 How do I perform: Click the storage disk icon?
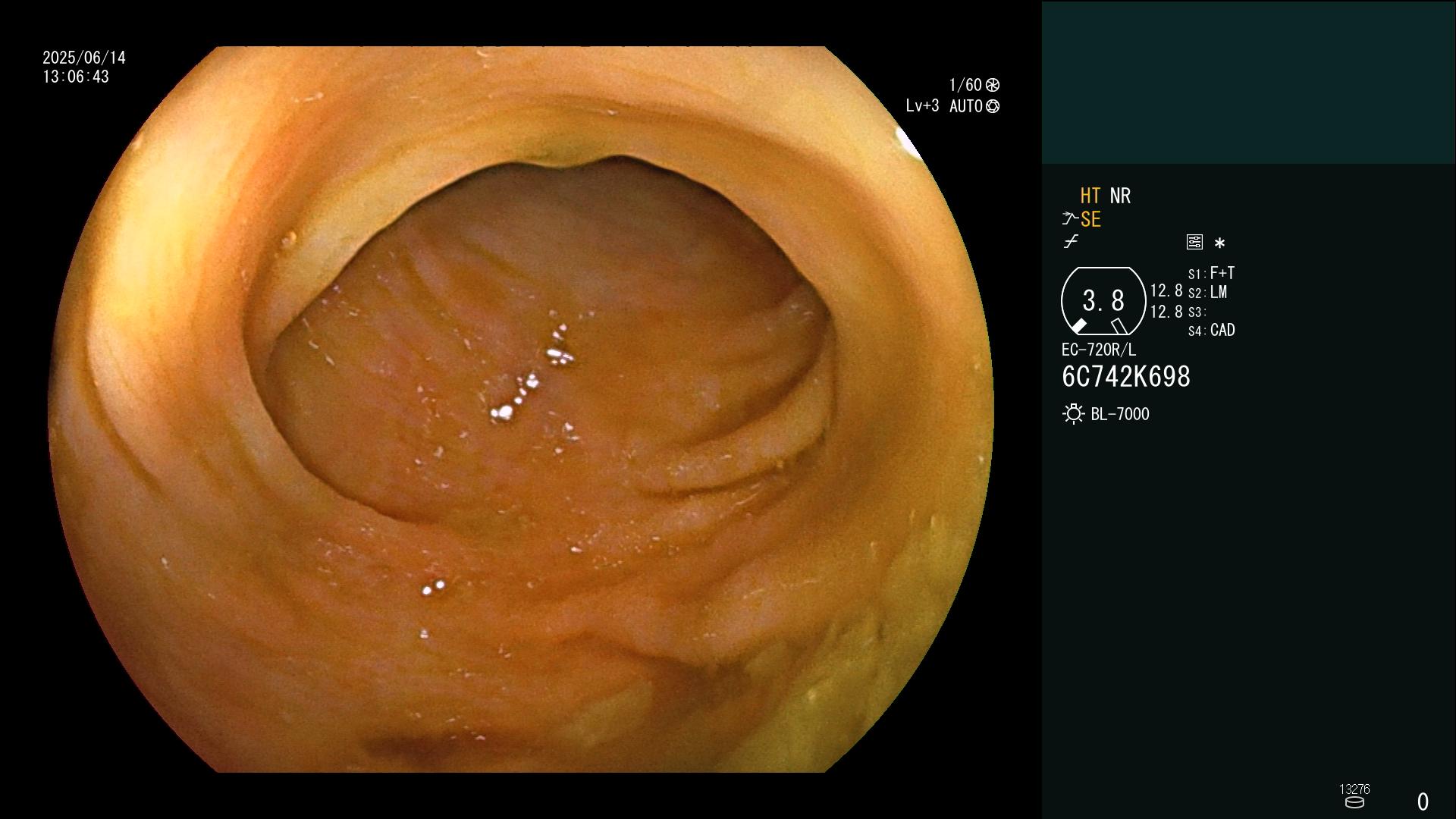[x=1354, y=802]
